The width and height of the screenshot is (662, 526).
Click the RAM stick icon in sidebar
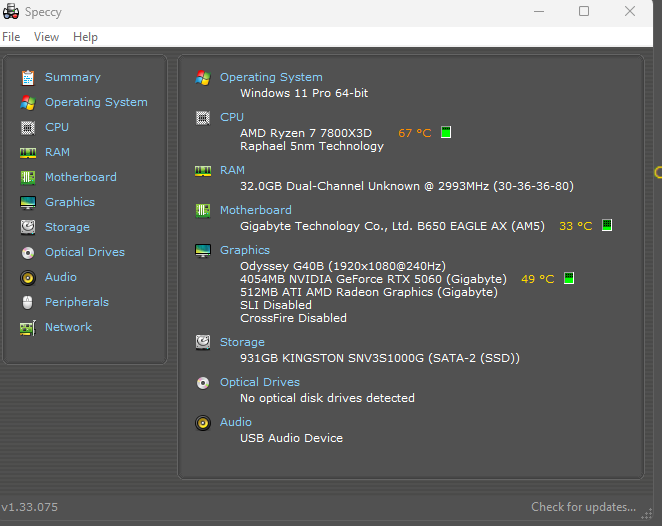[x=28, y=152]
